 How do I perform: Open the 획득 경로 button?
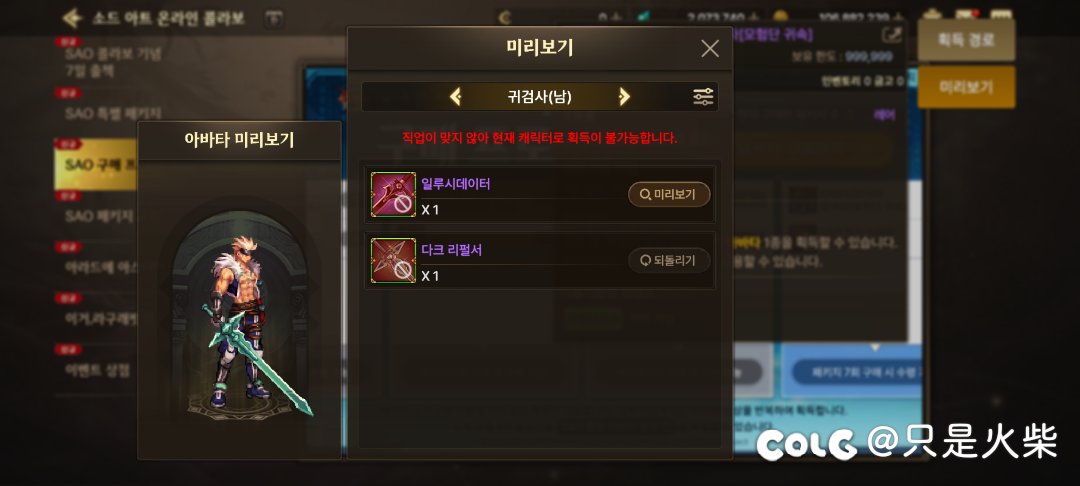(966, 40)
